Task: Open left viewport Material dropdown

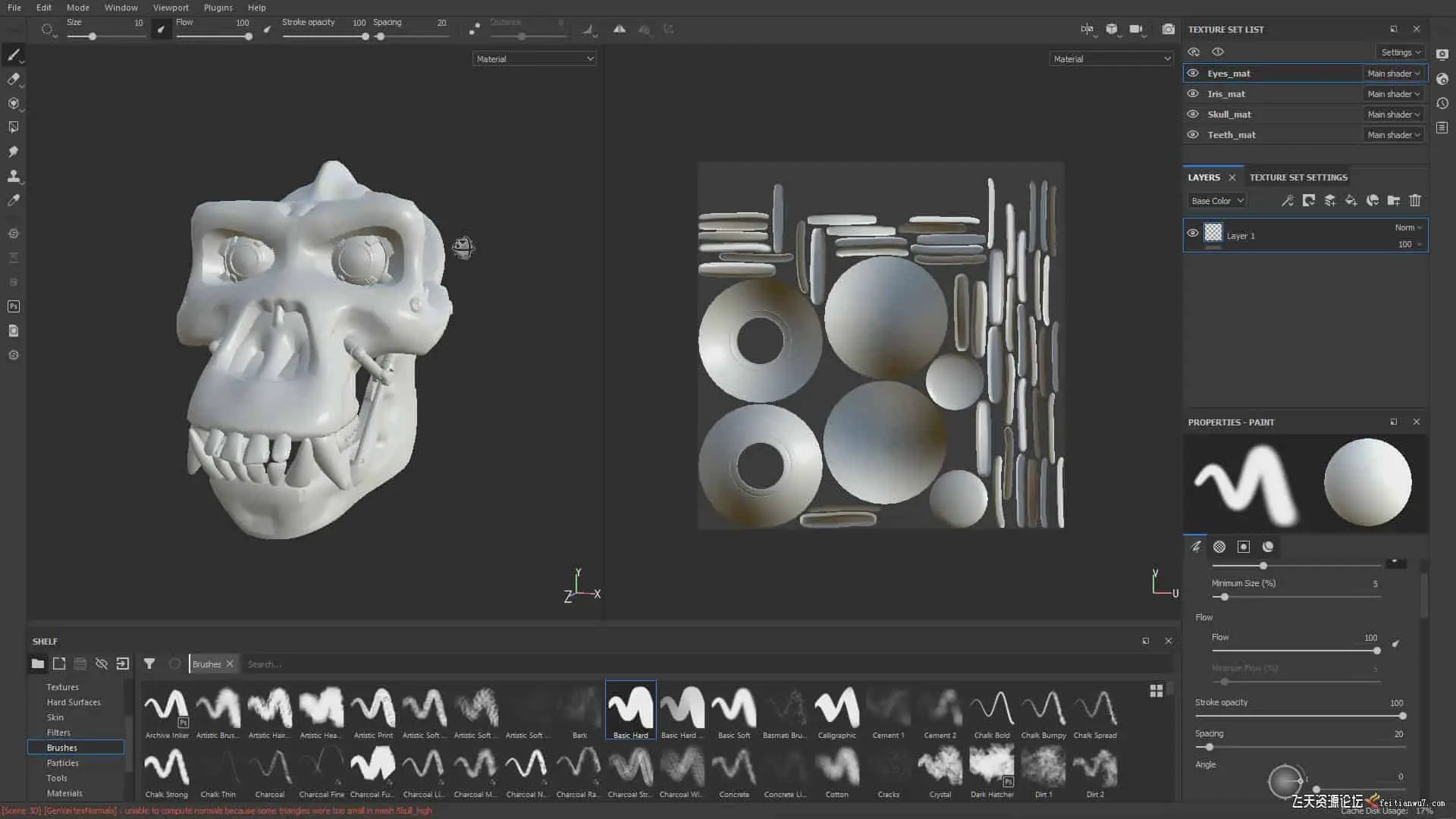Action: (534, 59)
